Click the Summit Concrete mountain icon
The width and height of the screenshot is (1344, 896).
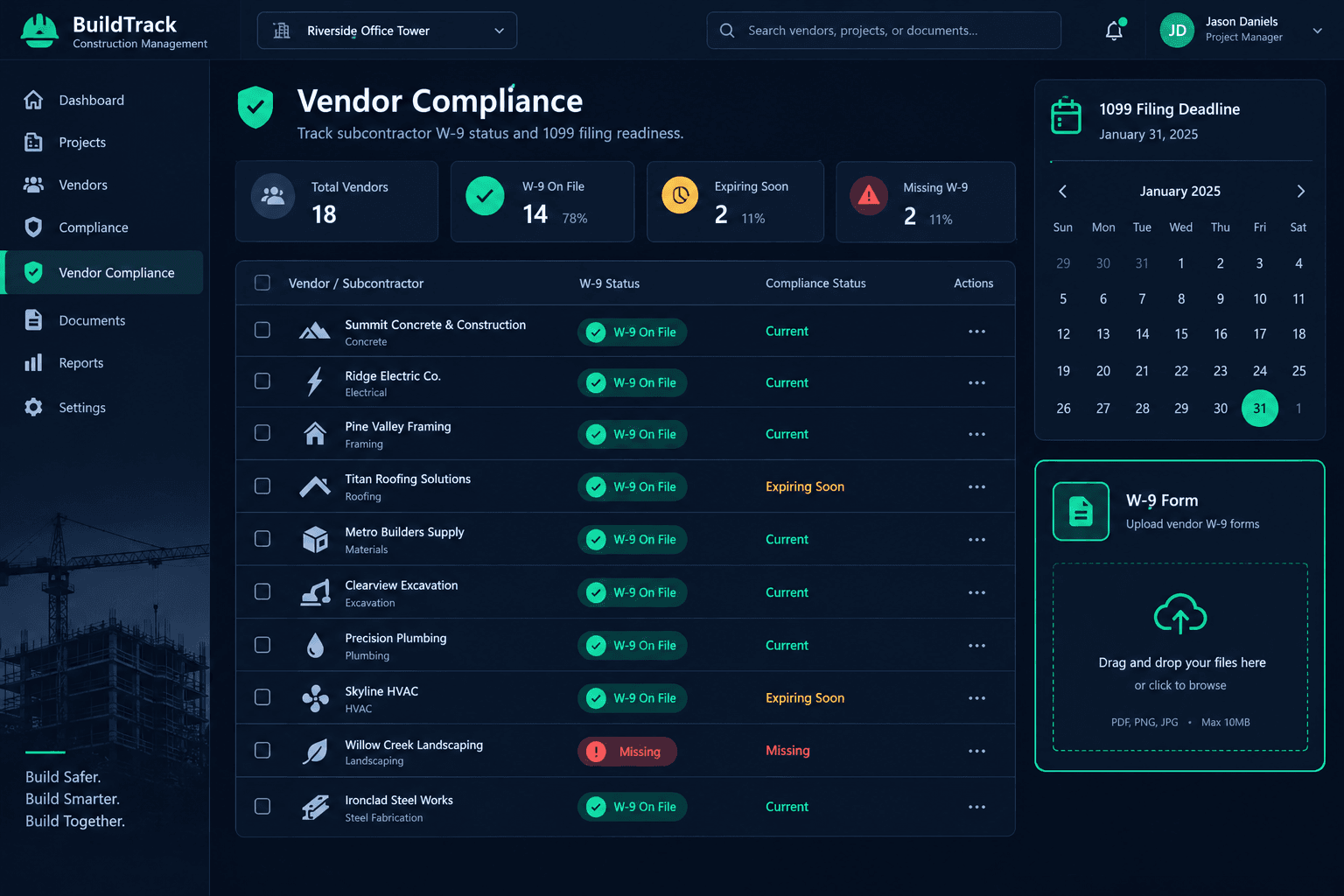pyautogui.click(x=315, y=331)
